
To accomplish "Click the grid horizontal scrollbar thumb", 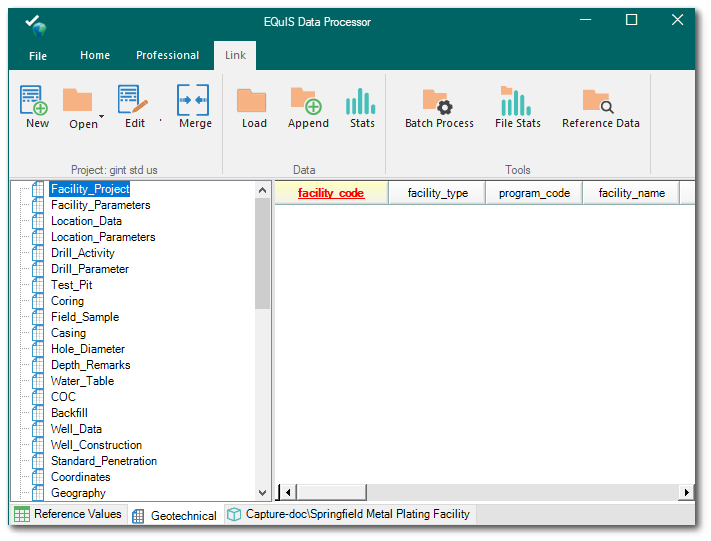I will pos(331,492).
